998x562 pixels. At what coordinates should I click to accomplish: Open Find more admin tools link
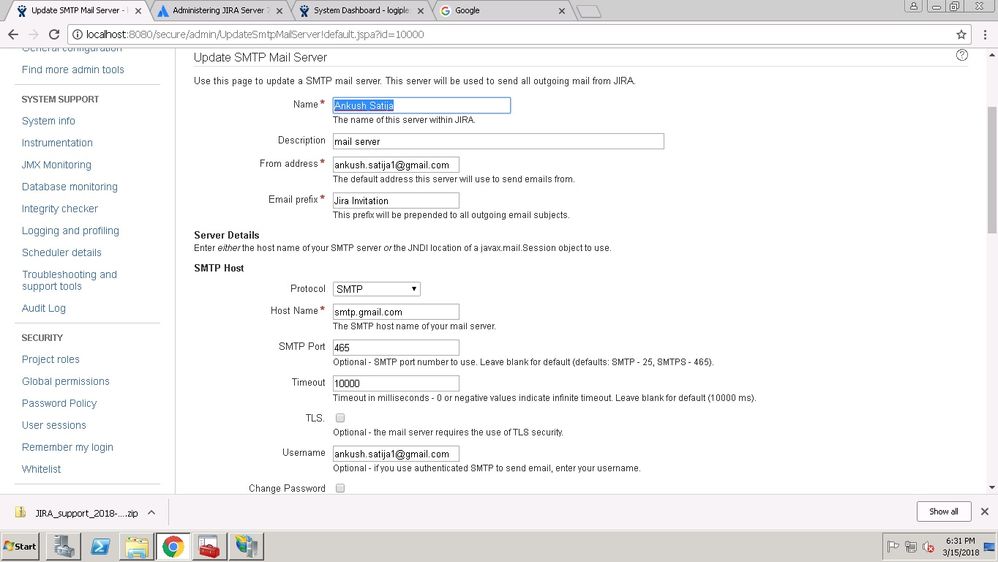pos(73,69)
